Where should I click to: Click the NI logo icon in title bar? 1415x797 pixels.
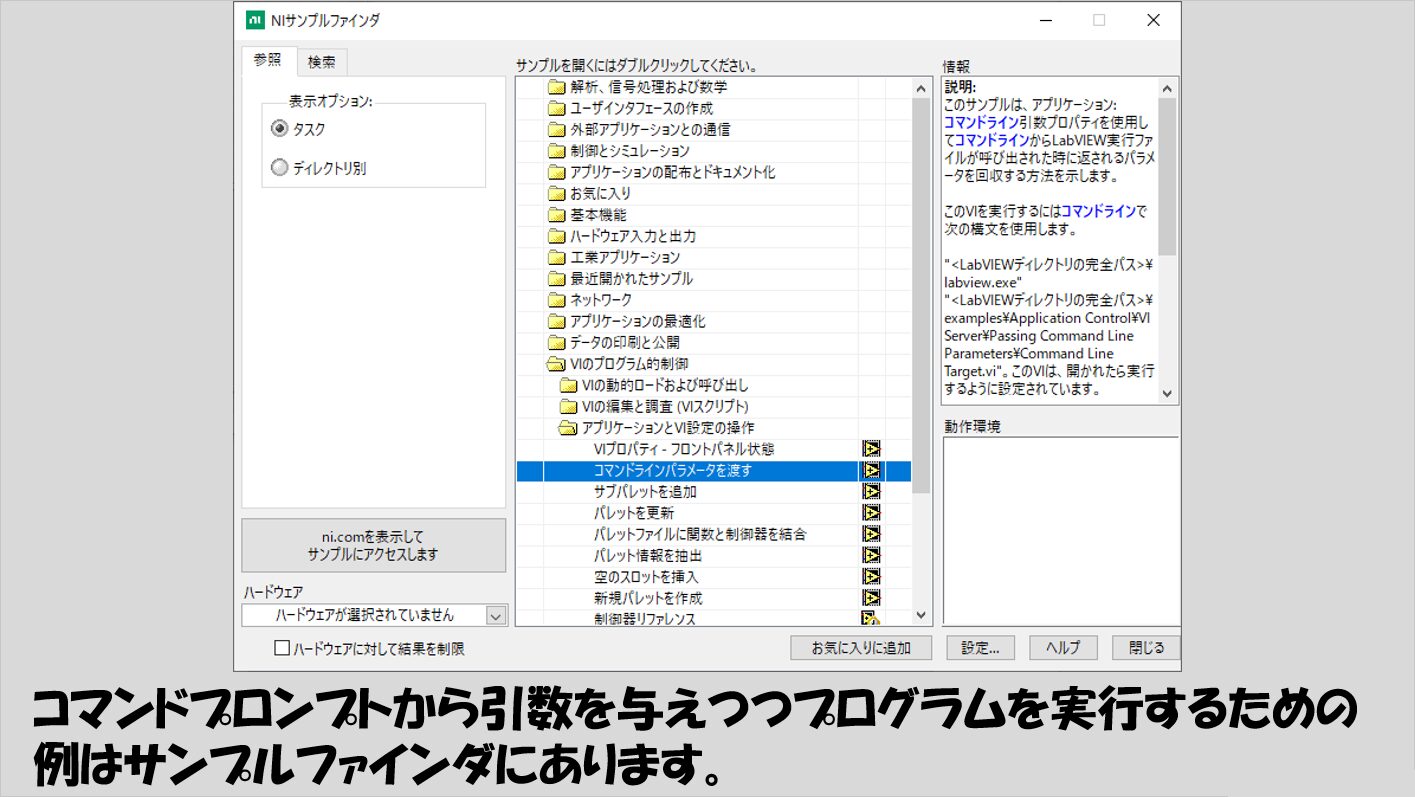coord(255,20)
